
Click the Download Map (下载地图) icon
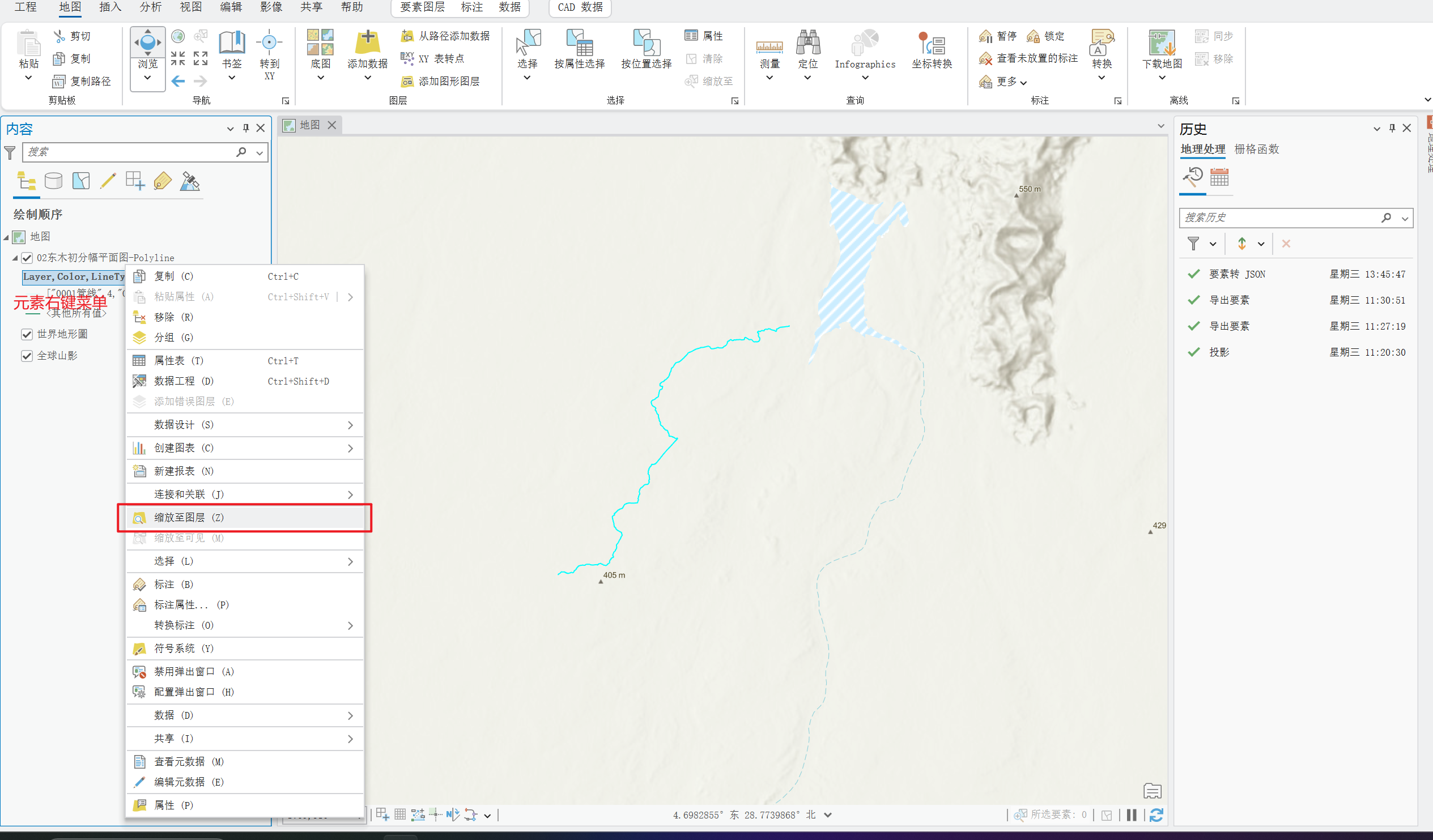[x=1161, y=43]
